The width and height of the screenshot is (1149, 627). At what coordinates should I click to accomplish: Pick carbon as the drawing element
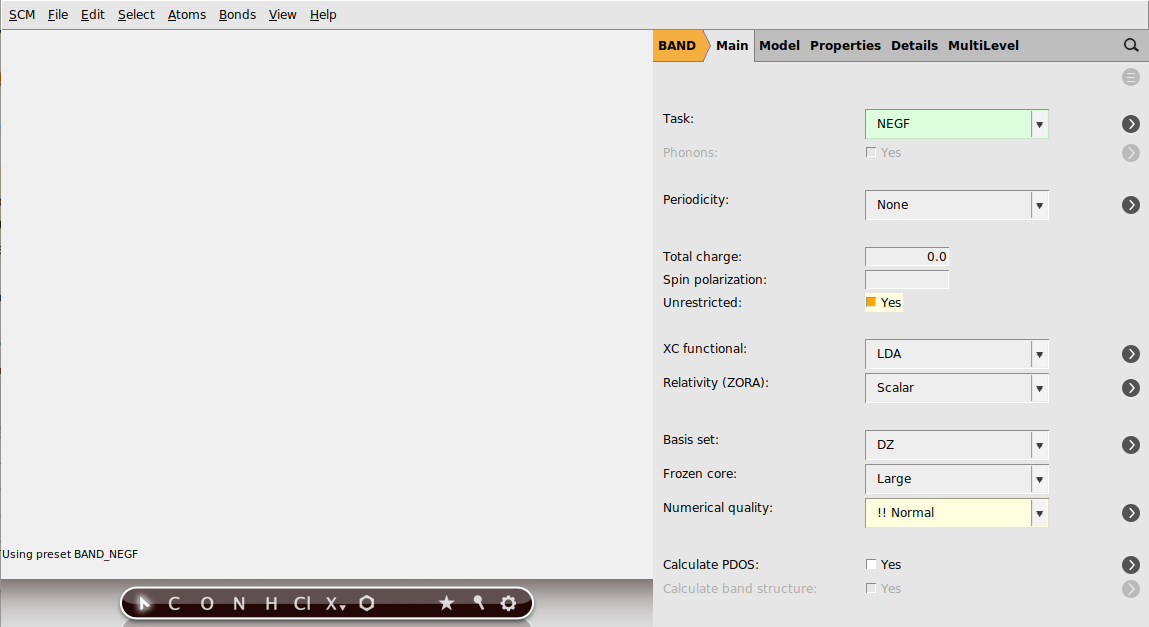[173, 603]
